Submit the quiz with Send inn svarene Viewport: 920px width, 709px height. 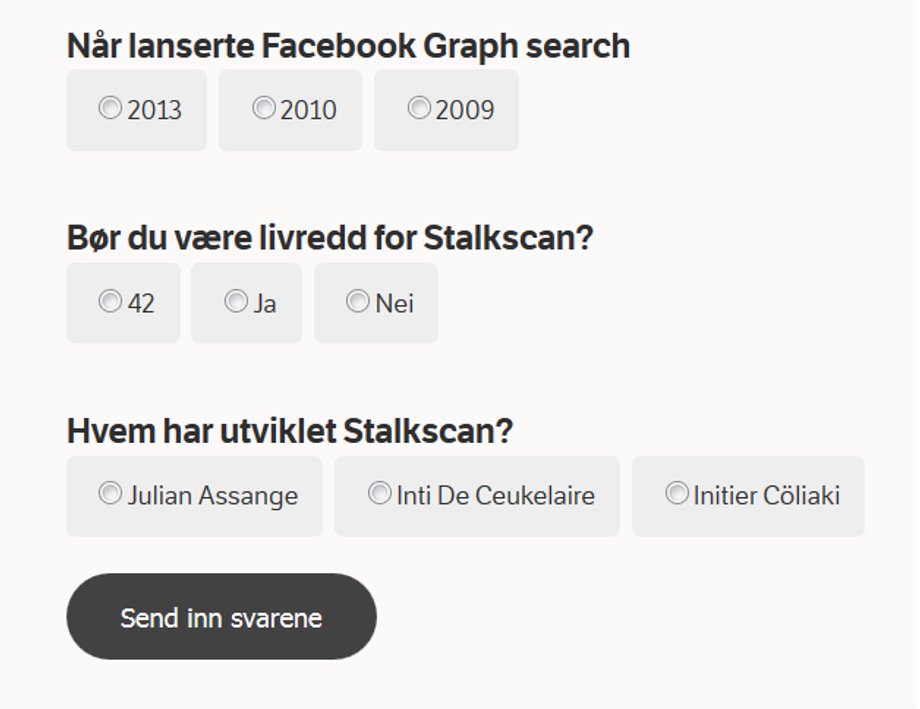[221, 616]
